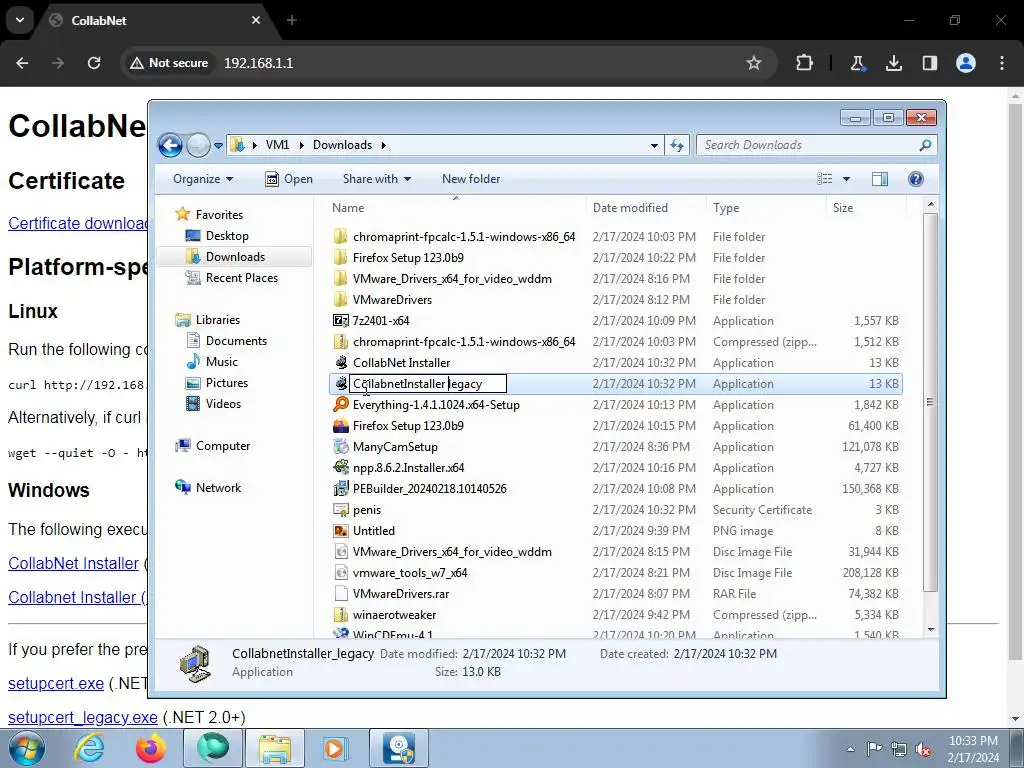Select the VMwareDrivers folder icon
Image resolution: width=1024 pixels, height=768 pixels.
point(340,300)
